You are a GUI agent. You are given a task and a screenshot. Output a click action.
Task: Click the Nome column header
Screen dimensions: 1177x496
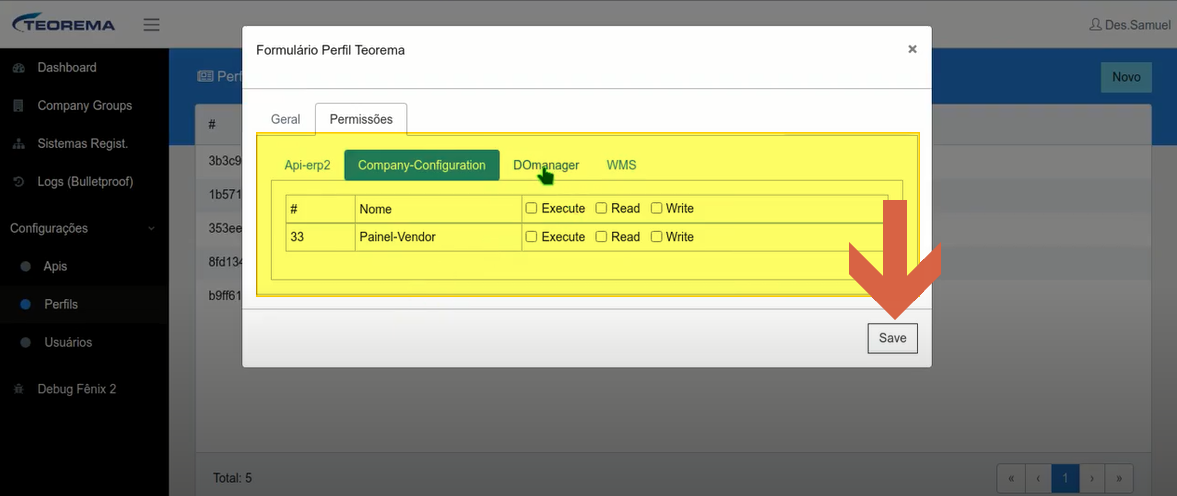coord(438,209)
